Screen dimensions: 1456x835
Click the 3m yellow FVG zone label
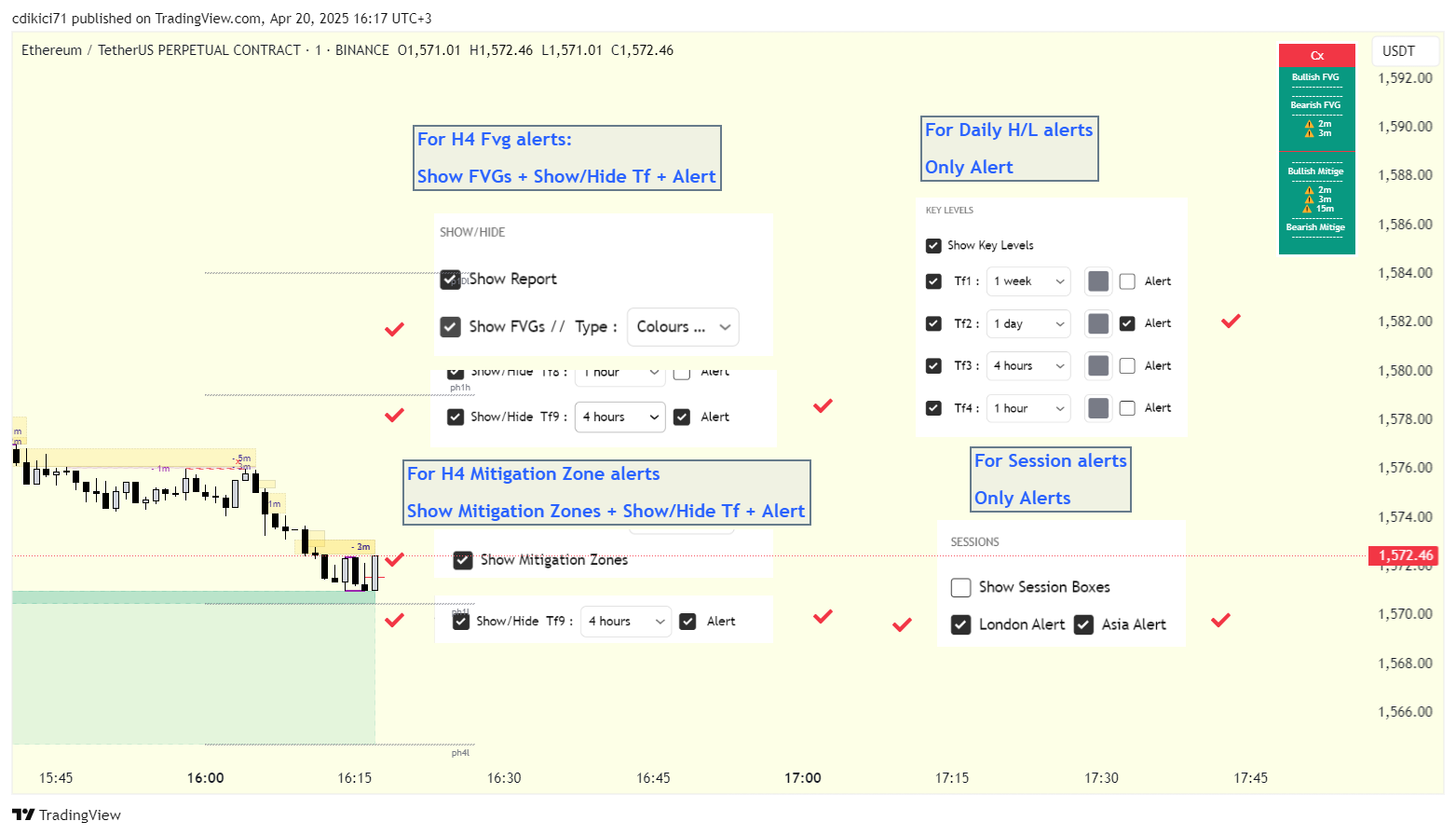tap(362, 547)
